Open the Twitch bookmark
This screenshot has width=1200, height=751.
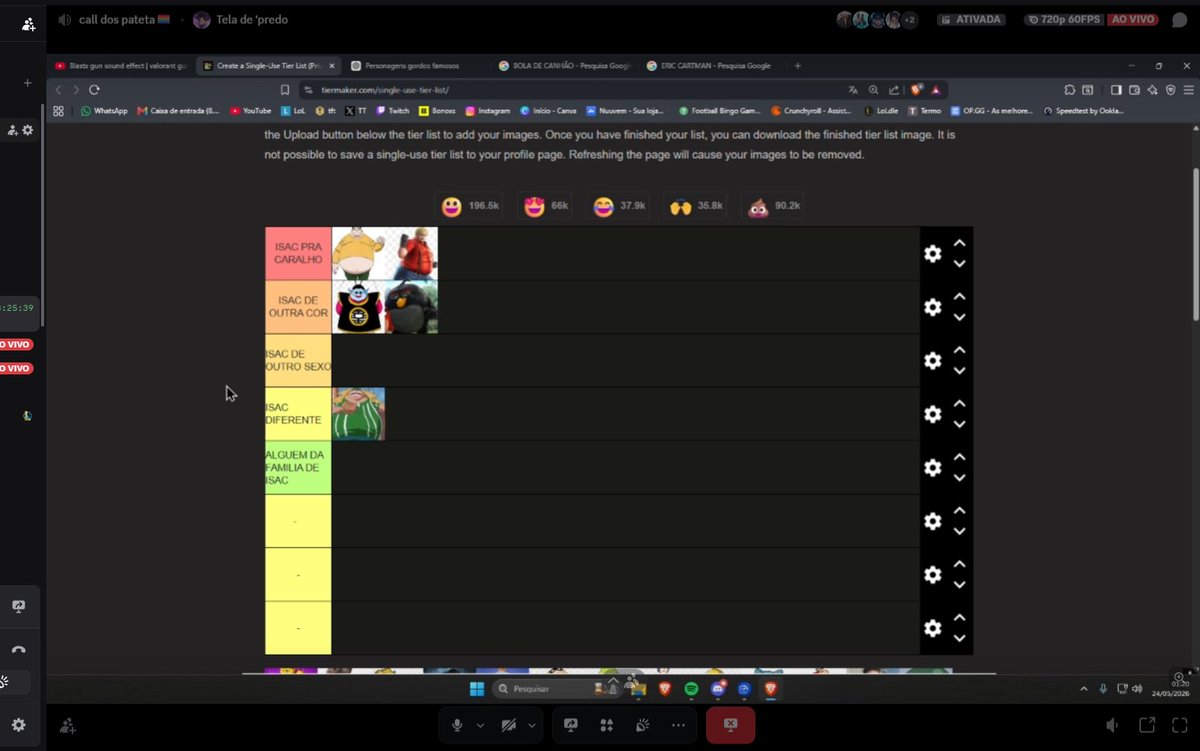(393, 111)
